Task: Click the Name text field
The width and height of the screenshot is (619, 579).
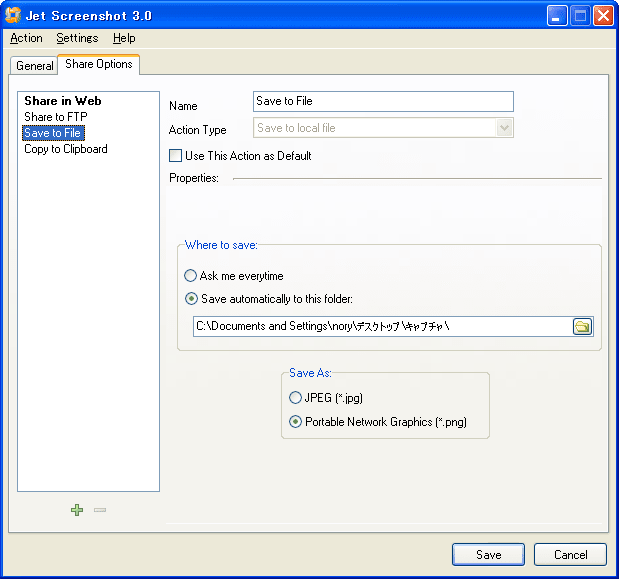Action: coord(383,101)
